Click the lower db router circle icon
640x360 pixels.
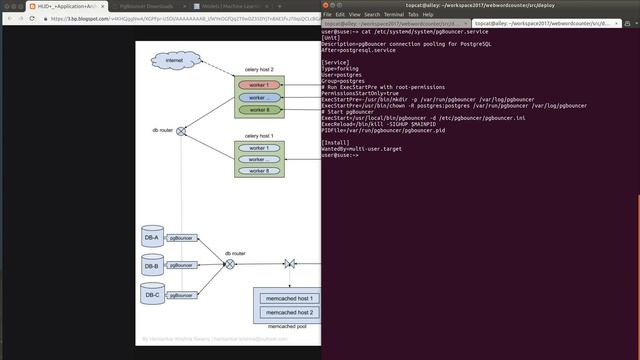point(230,264)
